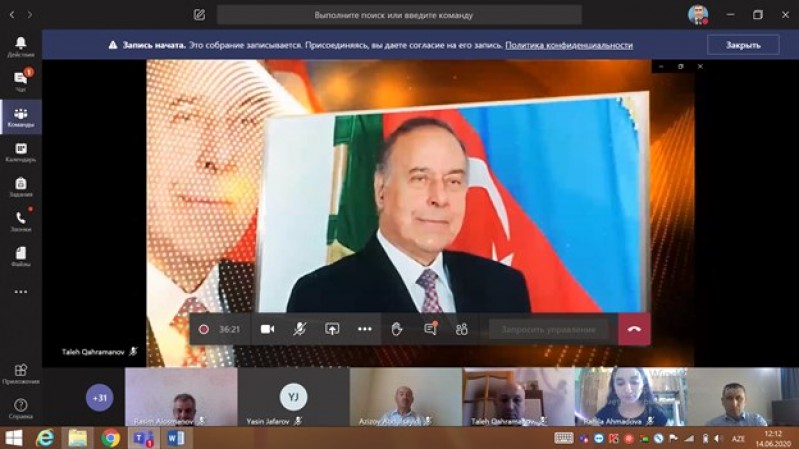Open the Files (Файлы) section in sidebar
This screenshot has width=799, height=449.
click(x=20, y=255)
